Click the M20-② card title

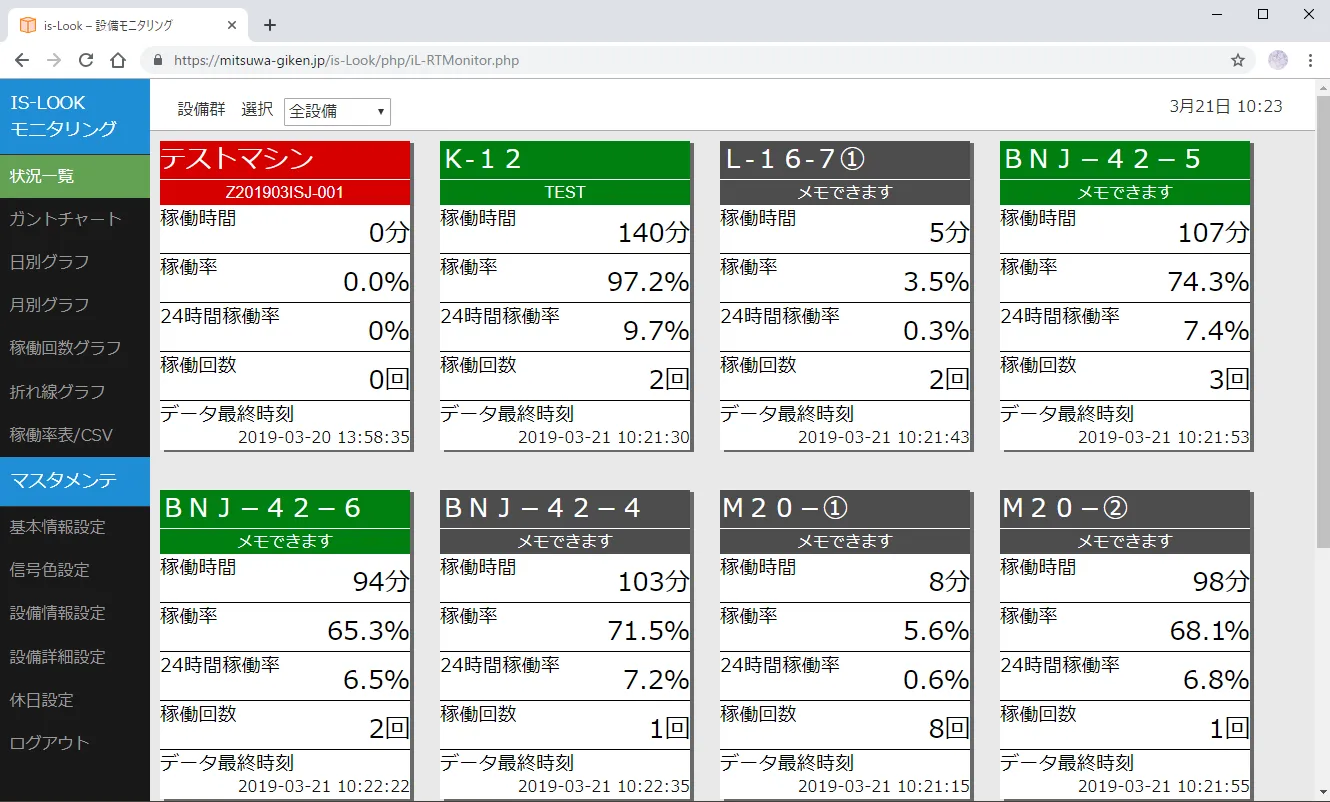(1125, 509)
